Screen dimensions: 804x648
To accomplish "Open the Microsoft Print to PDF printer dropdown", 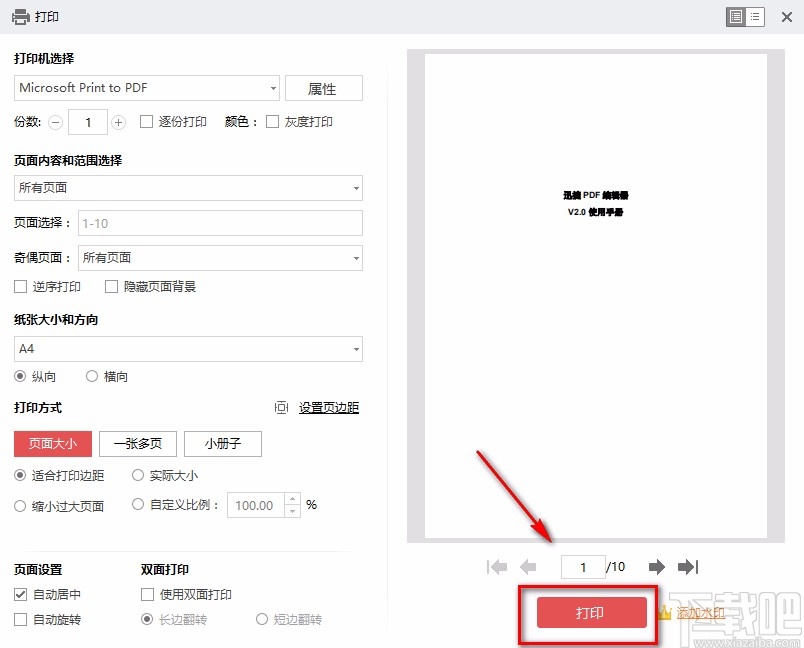I will click(145, 88).
